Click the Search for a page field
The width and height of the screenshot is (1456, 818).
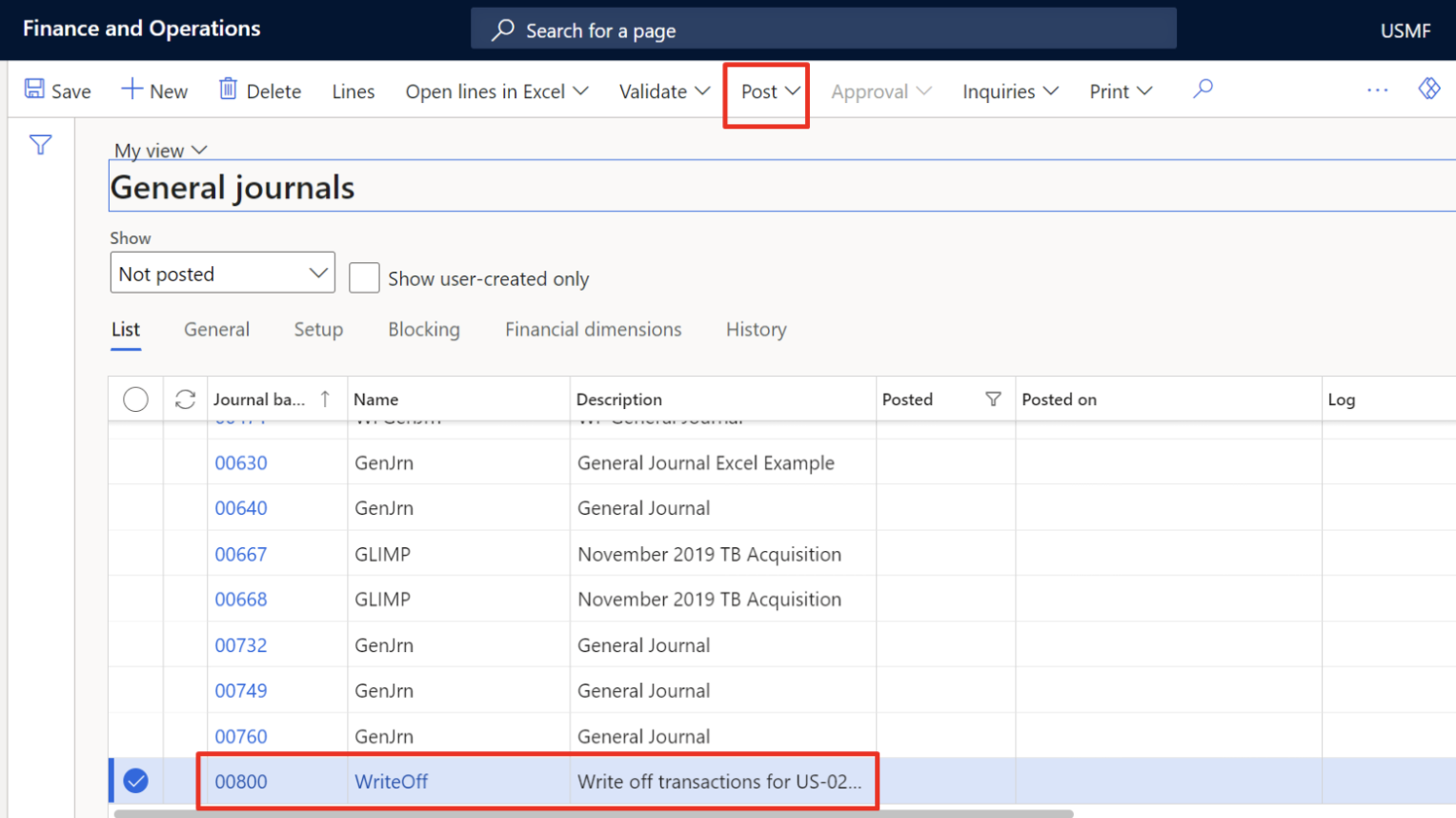(x=823, y=31)
